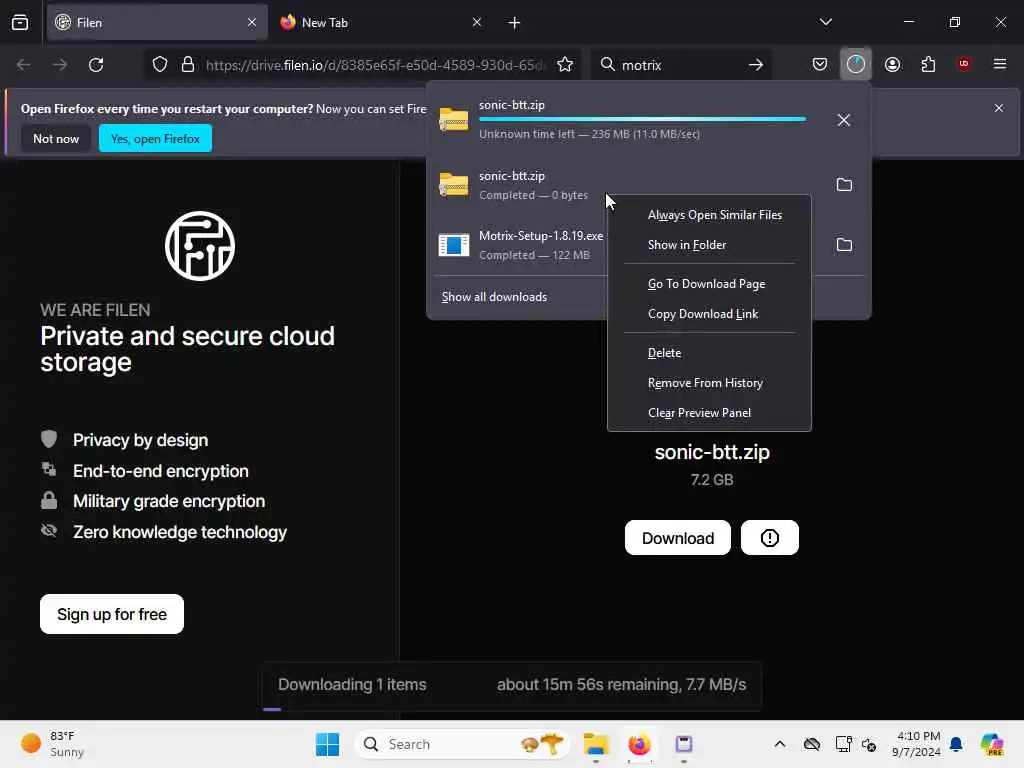Image resolution: width=1024 pixels, height=768 pixels.
Task: Select Go To Download Page
Action: click(x=709, y=284)
